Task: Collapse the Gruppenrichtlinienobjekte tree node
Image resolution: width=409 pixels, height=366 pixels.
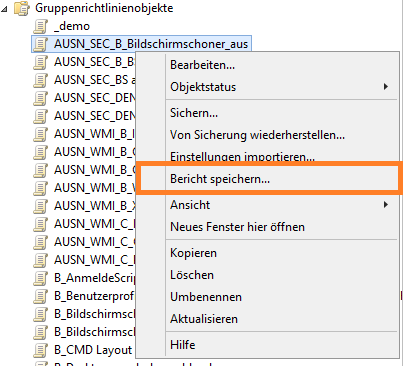Action: pyautogui.click(x=4, y=9)
